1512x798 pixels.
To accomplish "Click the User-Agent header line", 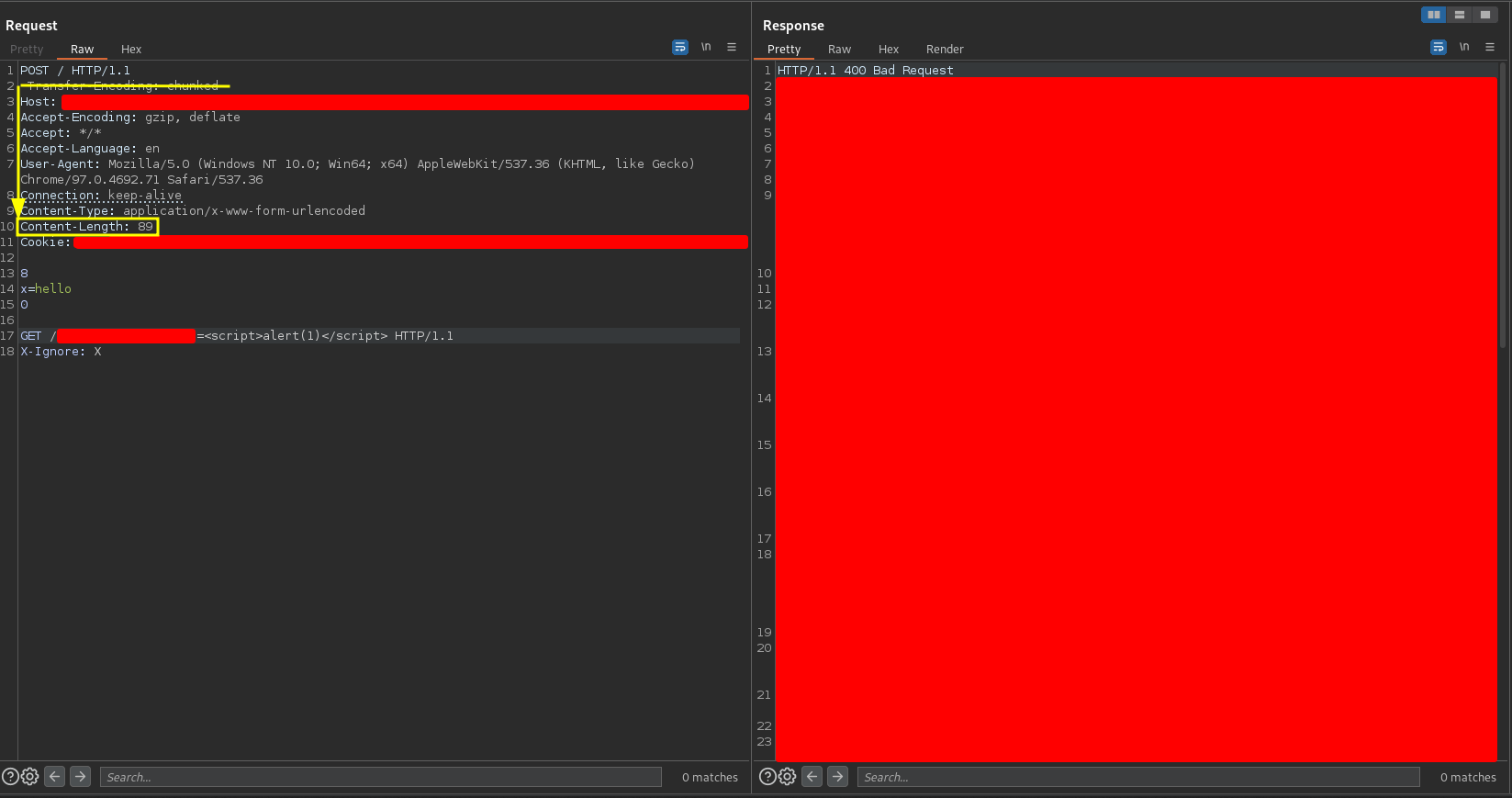I will point(358,173).
